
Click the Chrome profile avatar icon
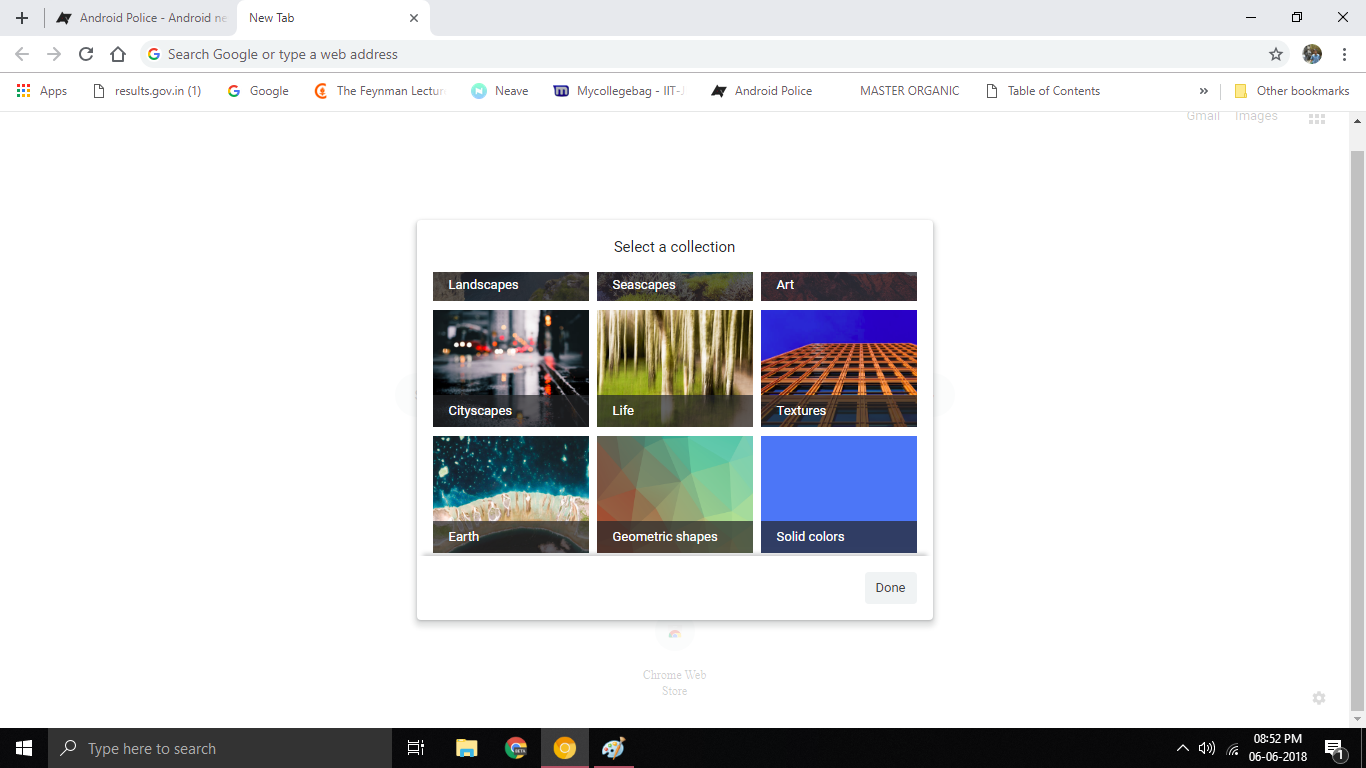1311,54
